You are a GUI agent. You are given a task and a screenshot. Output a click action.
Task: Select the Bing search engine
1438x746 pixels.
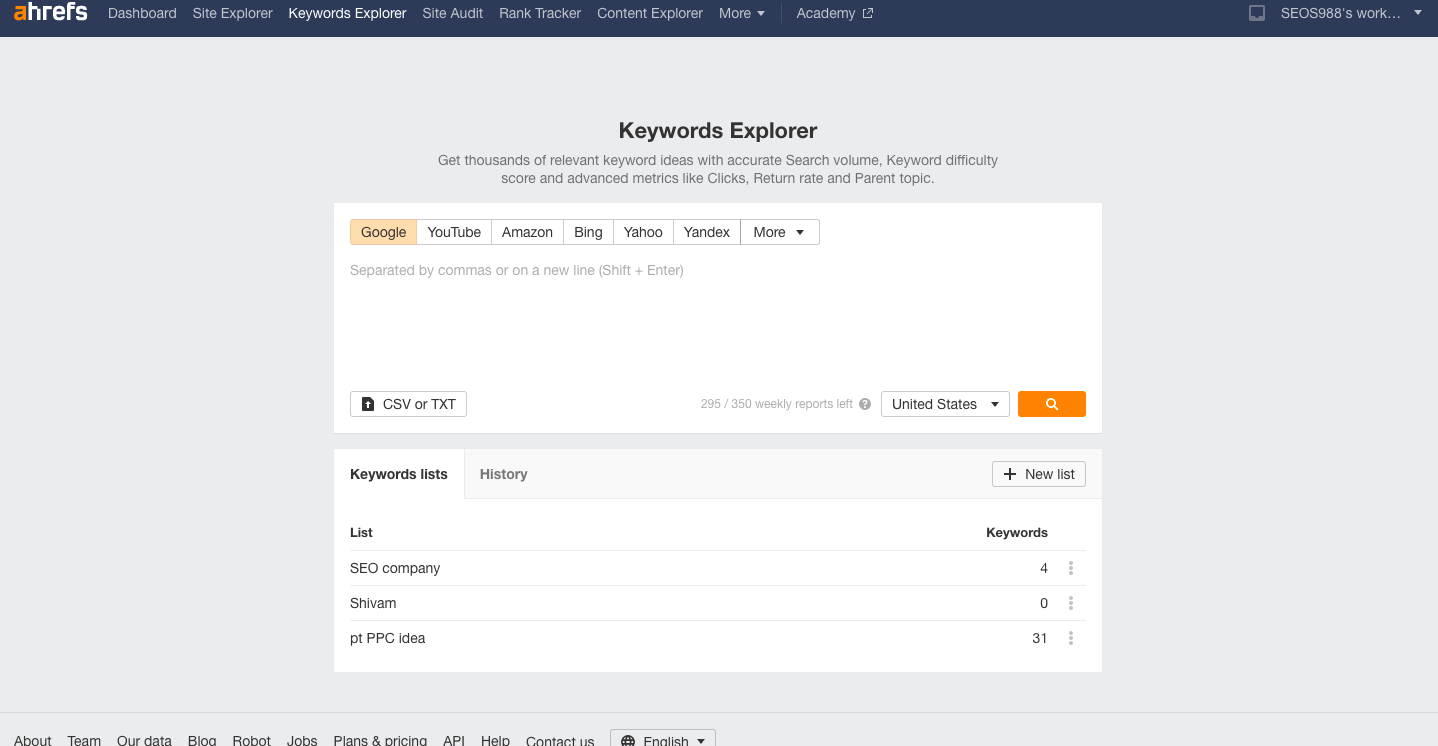coord(588,232)
